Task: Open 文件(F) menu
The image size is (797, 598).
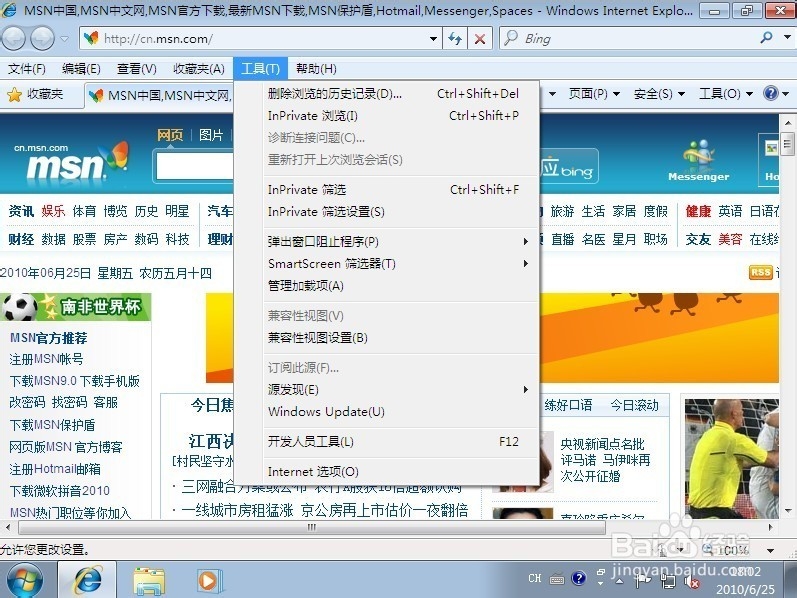Action: point(26,69)
